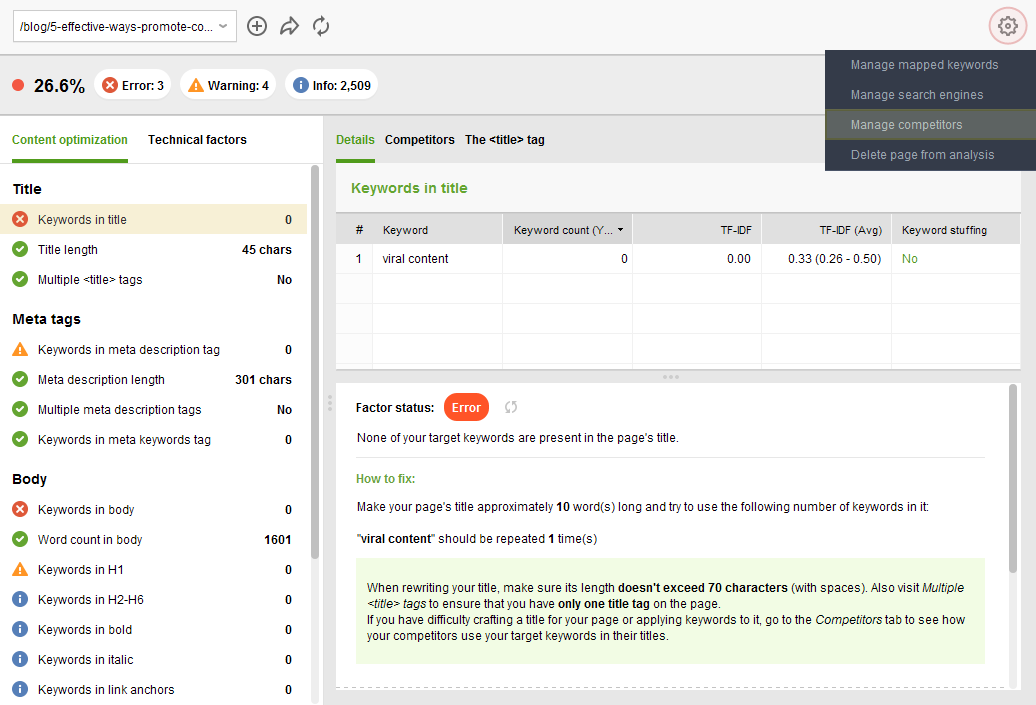The height and width of the screenshot is (705, 1036).
Task: Click the 301 chars value
Action: coord(263,379)
